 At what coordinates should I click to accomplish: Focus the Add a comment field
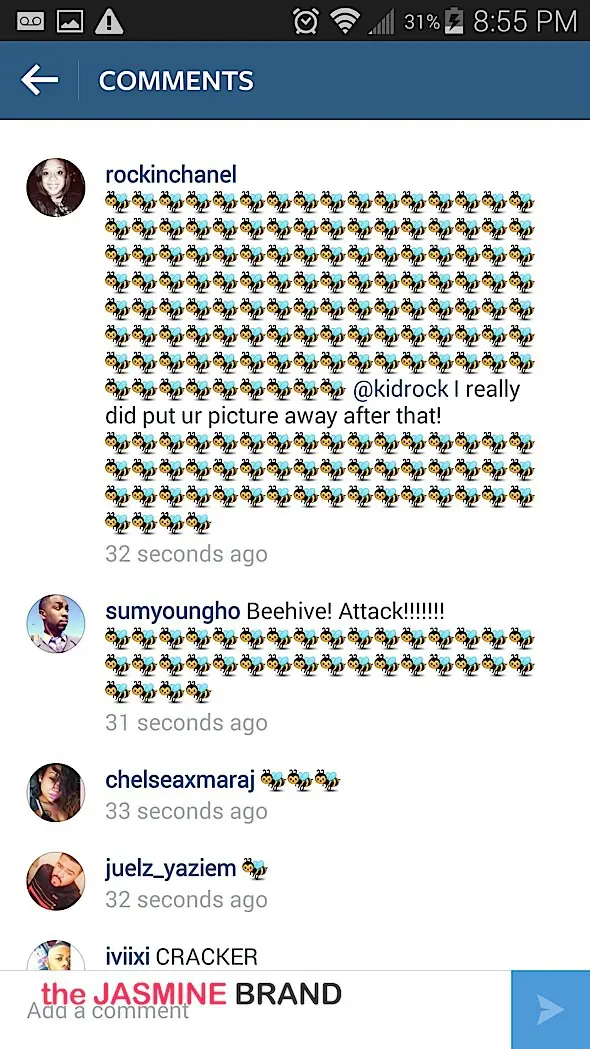tap(256, 1010)
